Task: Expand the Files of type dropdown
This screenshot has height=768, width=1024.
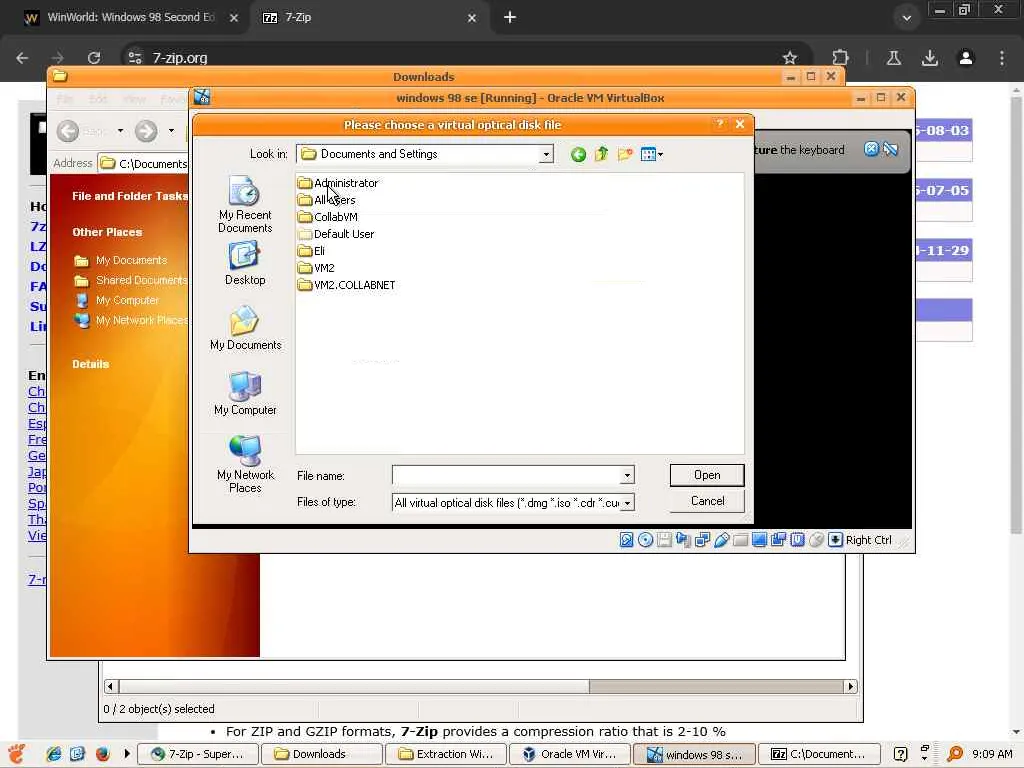Action: tap(627, 503)
